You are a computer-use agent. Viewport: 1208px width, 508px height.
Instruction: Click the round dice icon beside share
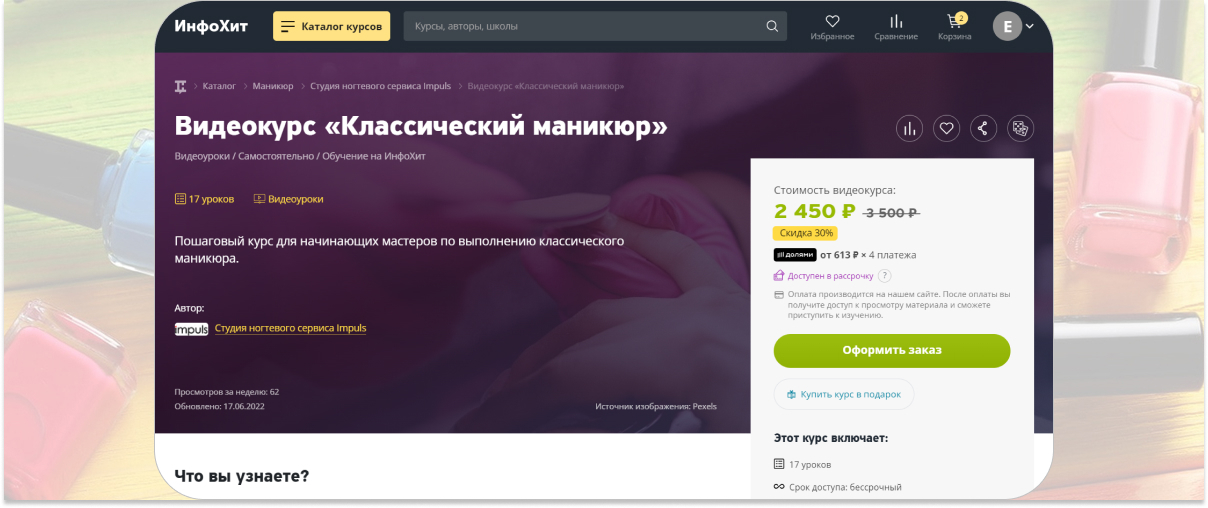coord(1021,128)
